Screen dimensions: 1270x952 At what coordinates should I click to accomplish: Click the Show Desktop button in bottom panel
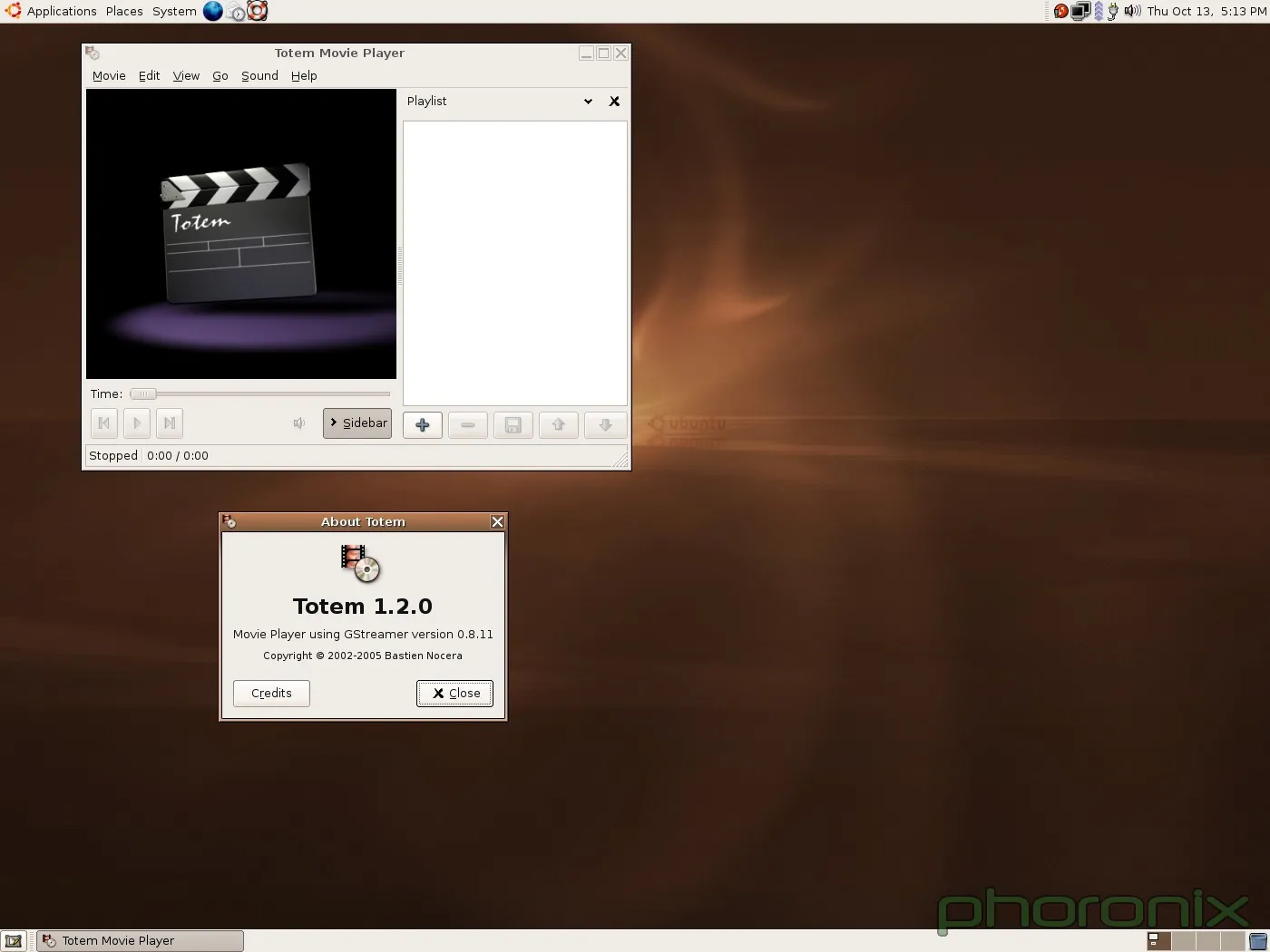(14, 941)
